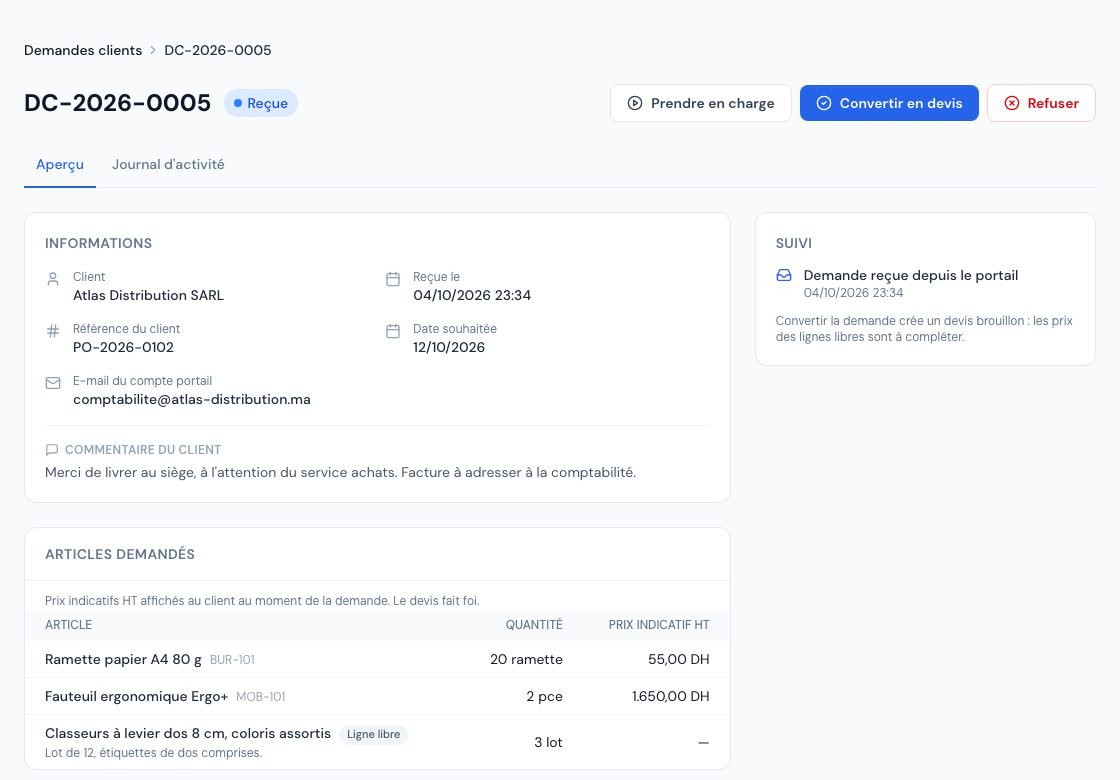Click the email comptabilite@atlas-distribution.ma
The height and width of the screenshot is (780, 1120).
point(191,399)
